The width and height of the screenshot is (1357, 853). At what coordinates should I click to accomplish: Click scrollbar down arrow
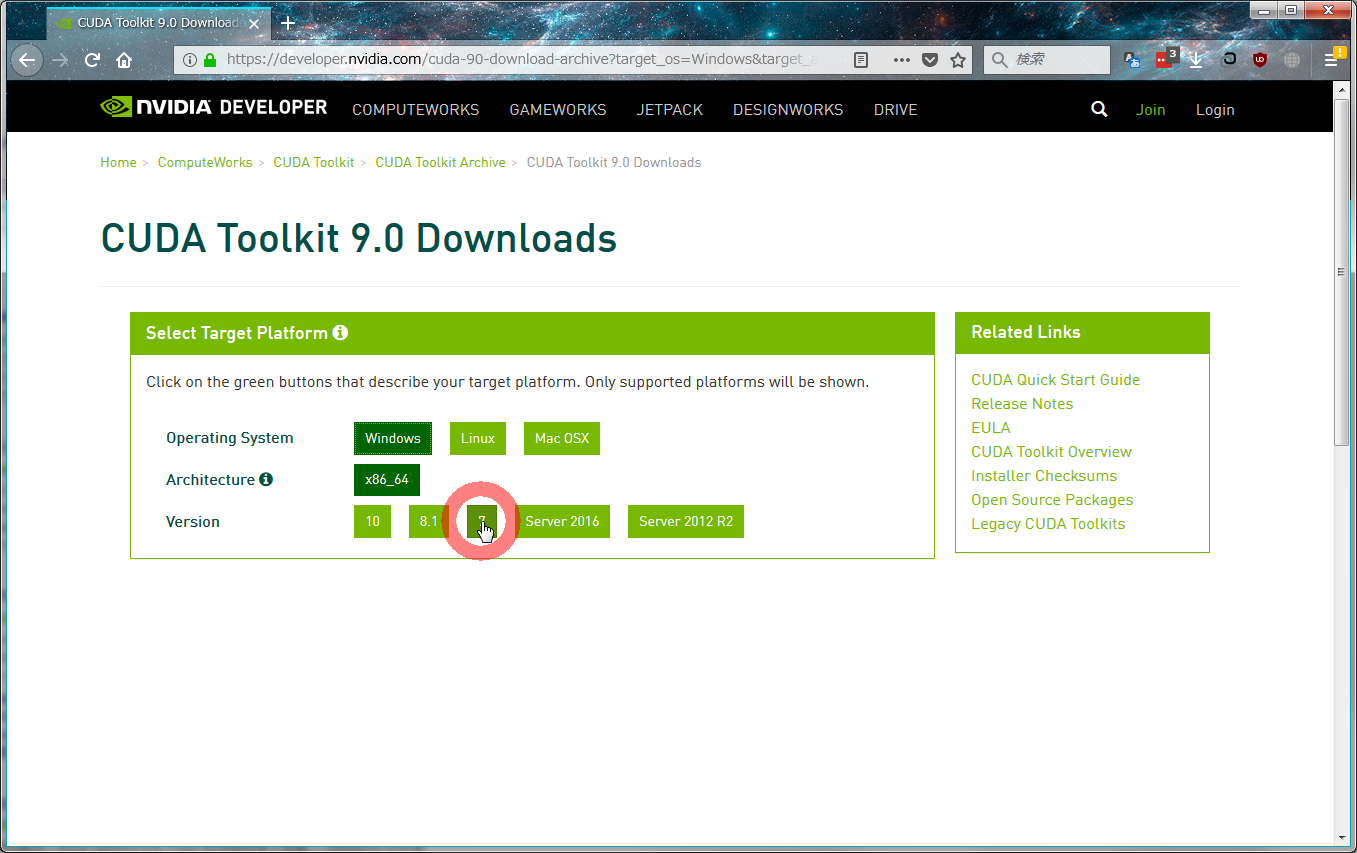pos(1342,837)
